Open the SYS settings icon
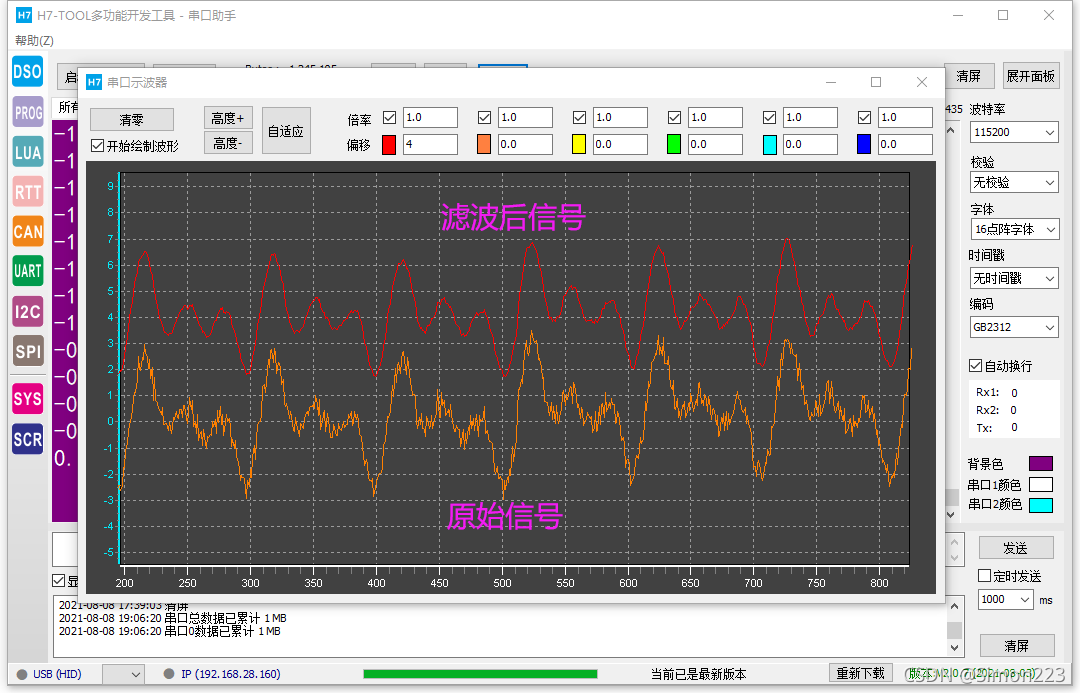Screen dimensions: 1080x693 click(x=28, y=398)
